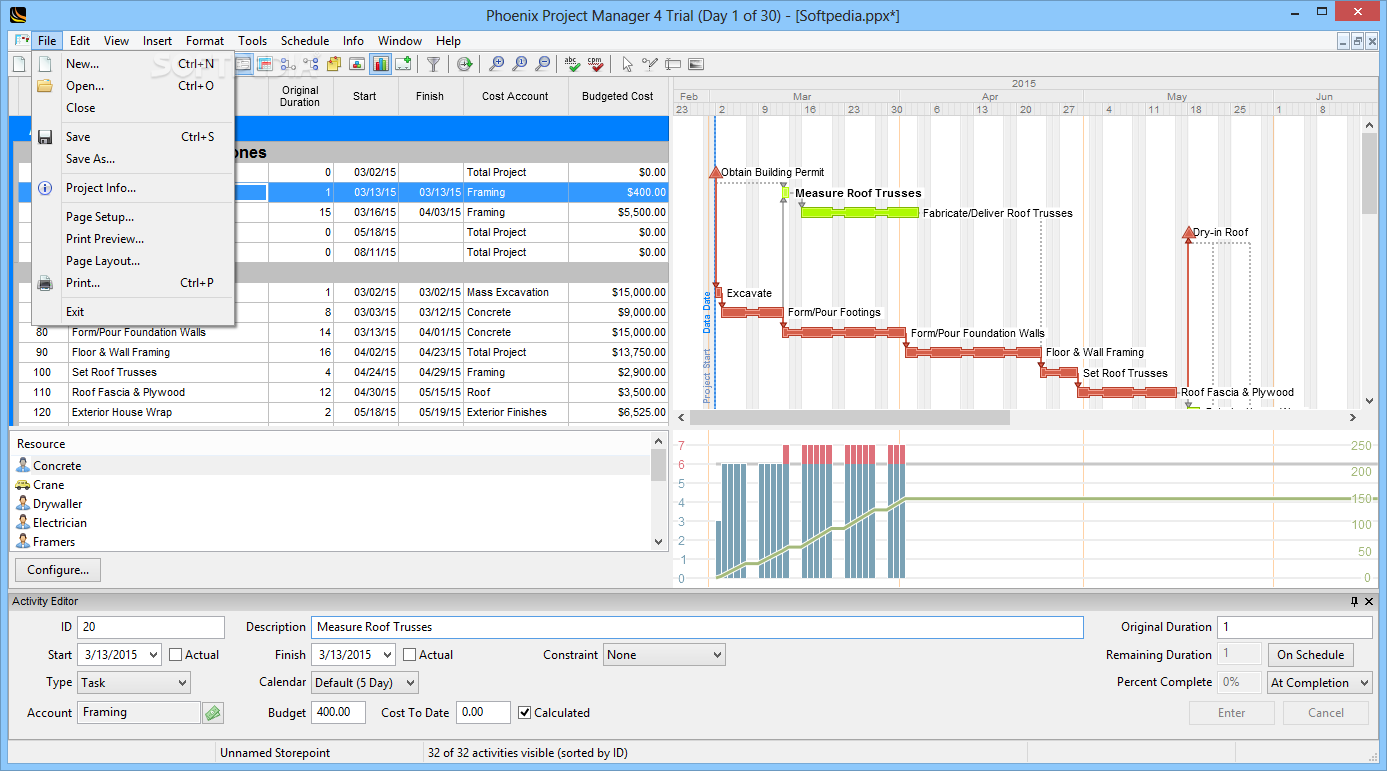Check the Actual box beside Start
Image resolution: width=1387 pixels, height=771 pixels.
[x=176, y=655]
